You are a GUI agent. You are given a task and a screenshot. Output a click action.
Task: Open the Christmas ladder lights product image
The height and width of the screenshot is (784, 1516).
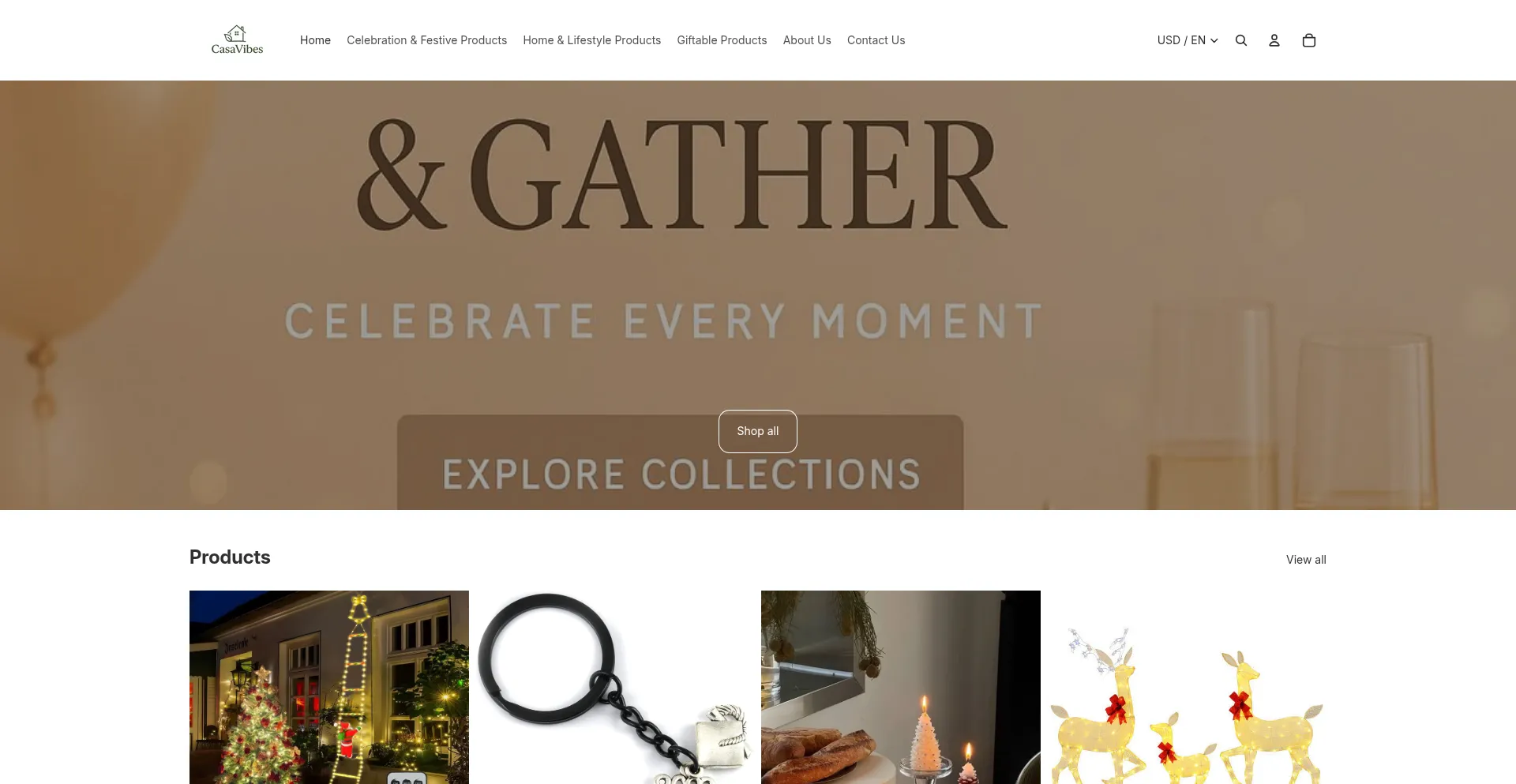(x=329, y=687)
